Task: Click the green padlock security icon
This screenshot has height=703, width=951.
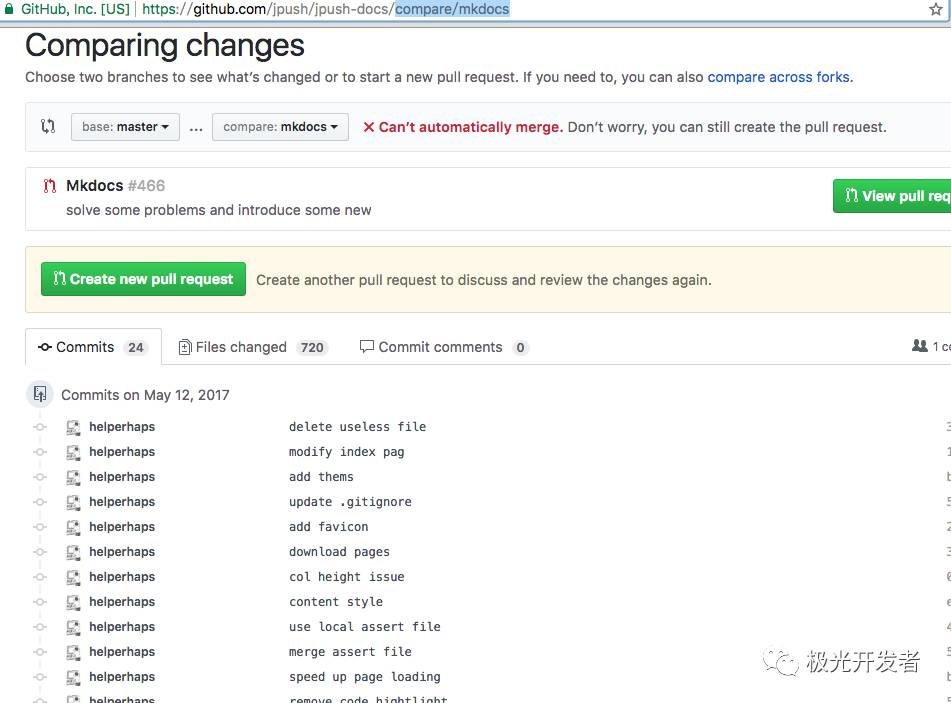Action: pos(8,9)
